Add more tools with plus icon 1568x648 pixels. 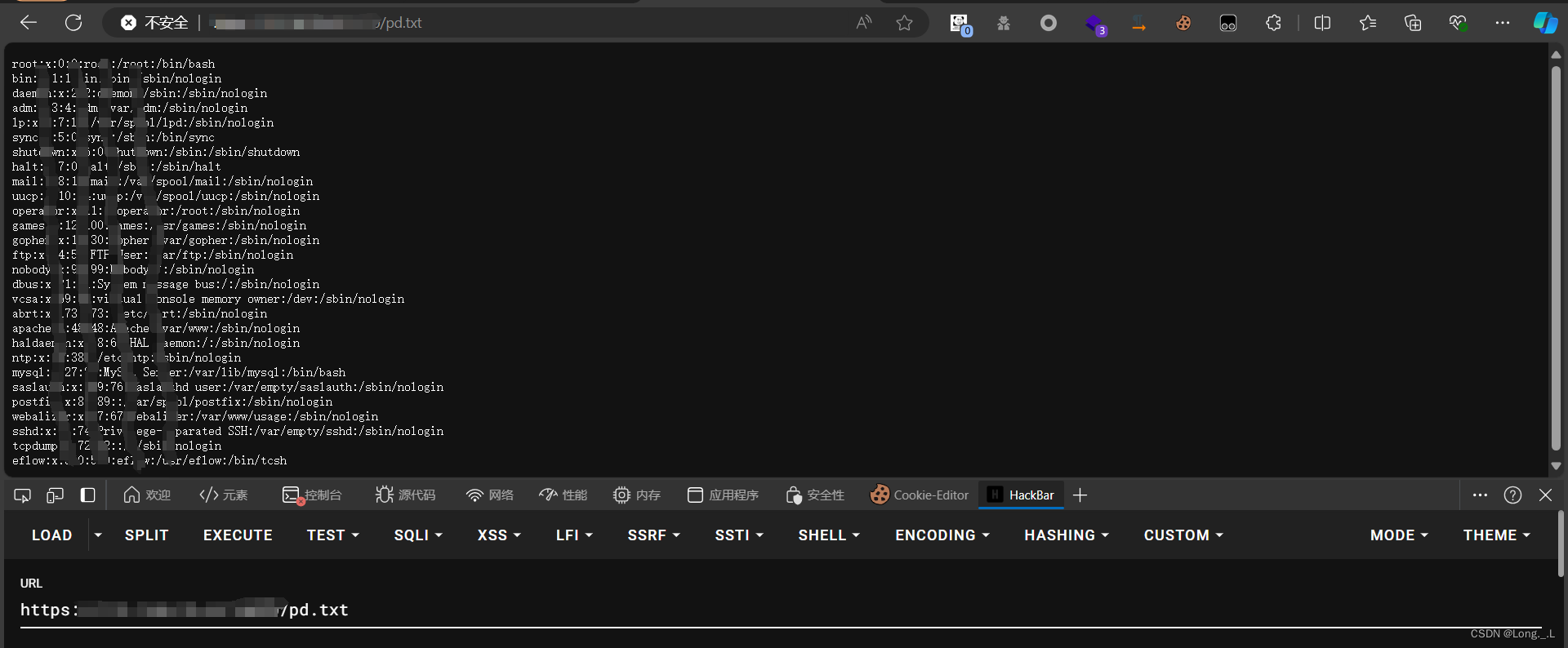(x=1080, y=495)
